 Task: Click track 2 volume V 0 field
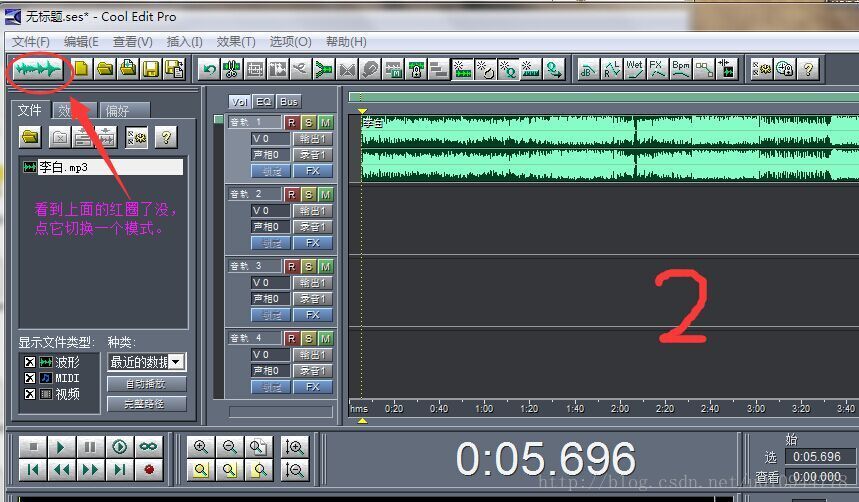[270, 210]
